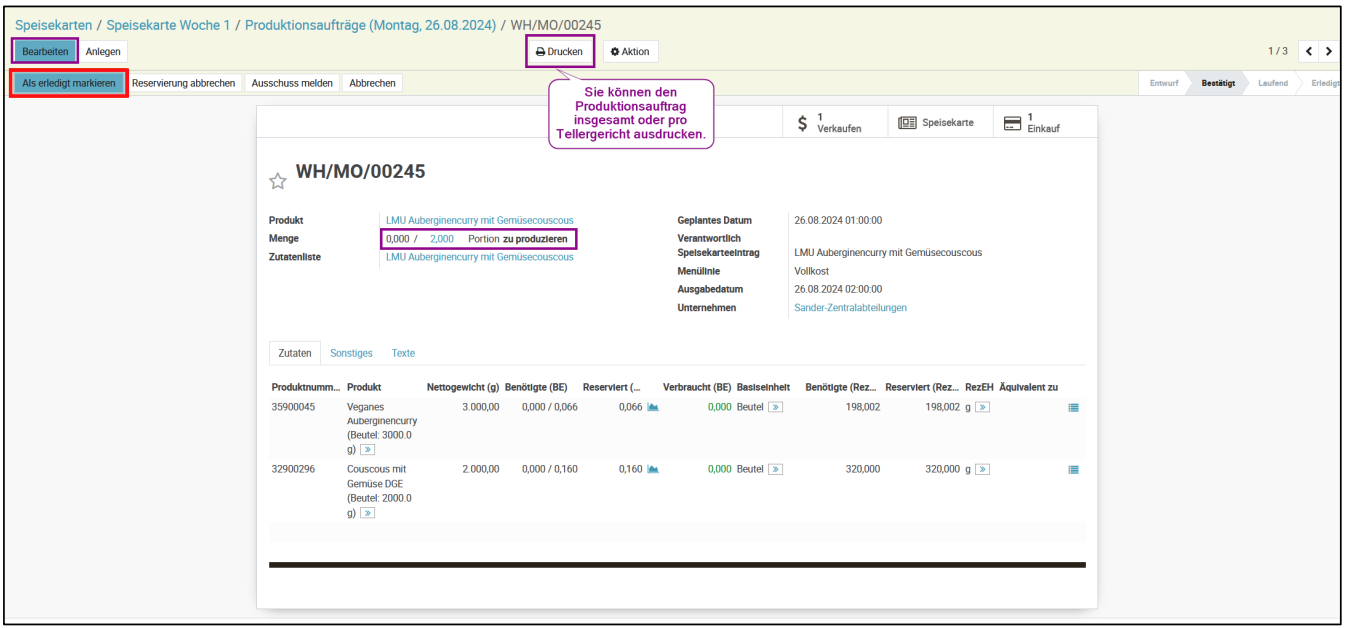
Task: Switch to the Sonstiges tab
Action: pos(351,353)
